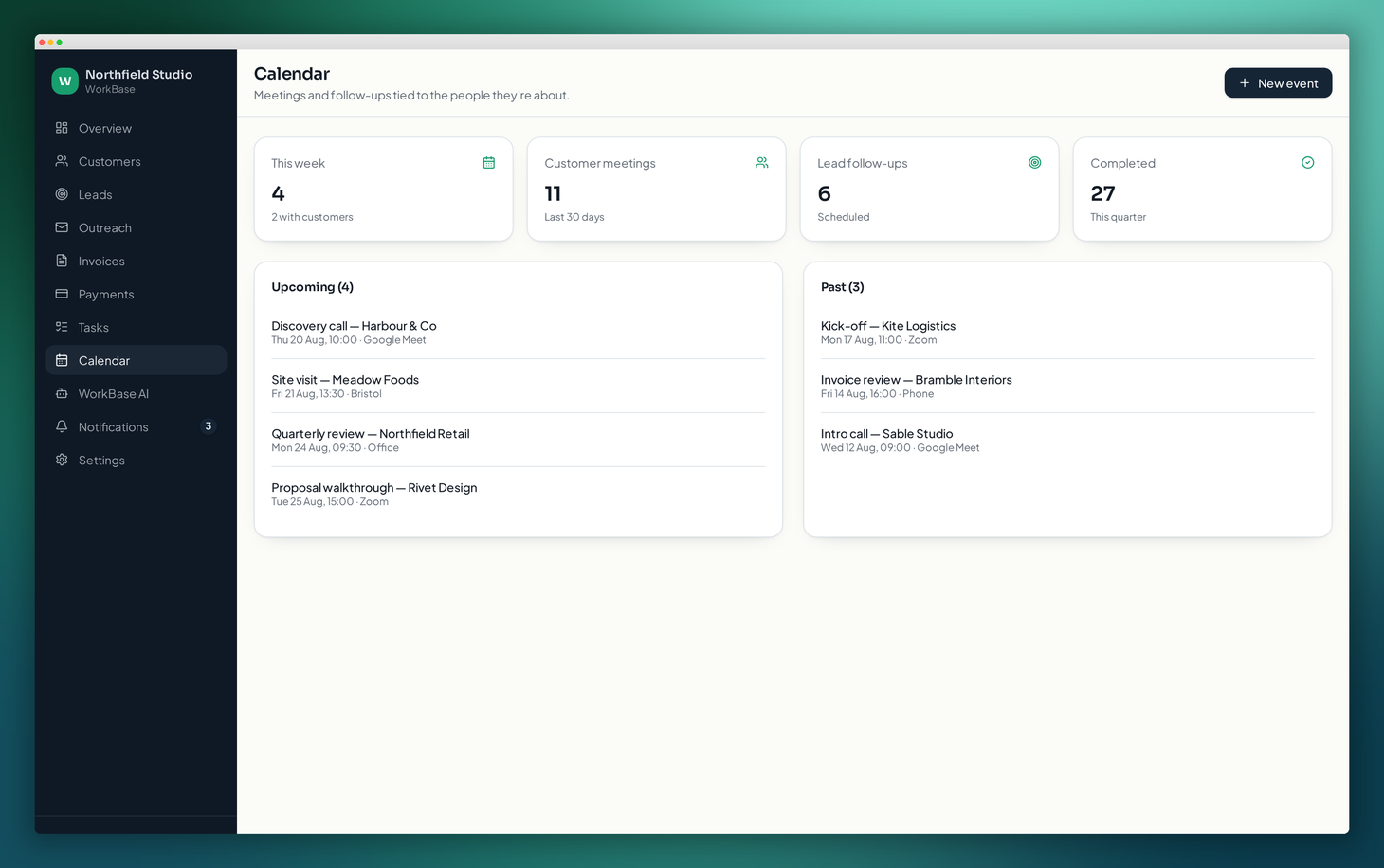
Task: Click the Invoices document icon in sidebar
Action: [62, 261]
